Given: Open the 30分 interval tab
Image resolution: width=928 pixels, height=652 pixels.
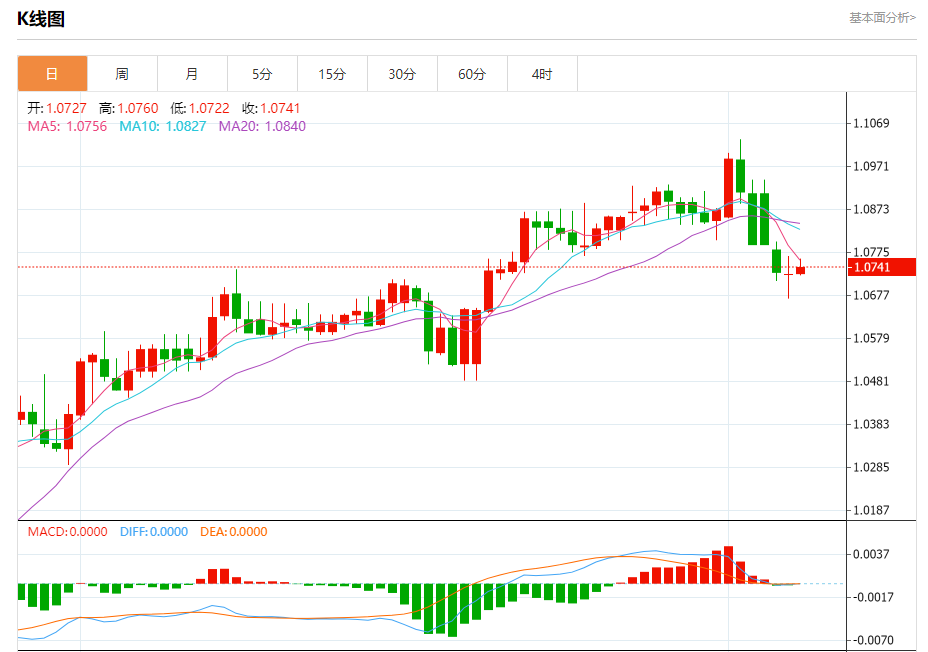Looking at the screenshot, I should [402, 74].
